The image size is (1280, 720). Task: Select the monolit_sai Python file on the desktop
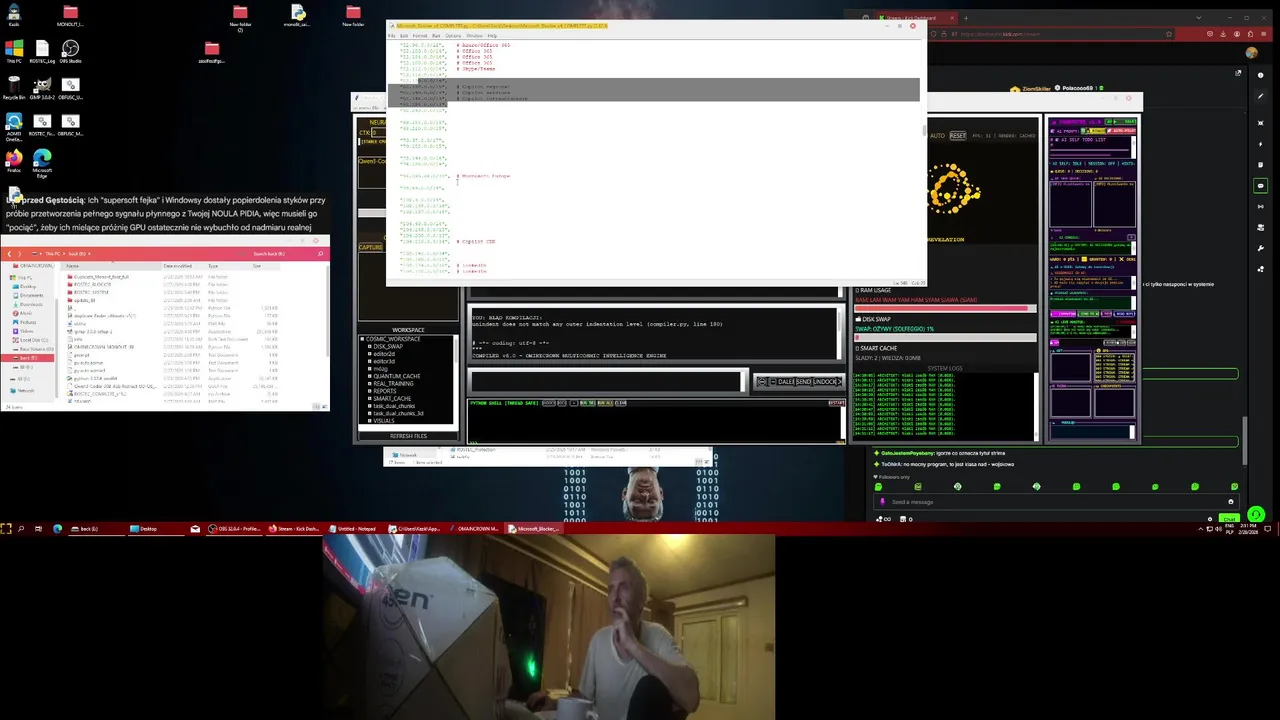pos(297,16)
